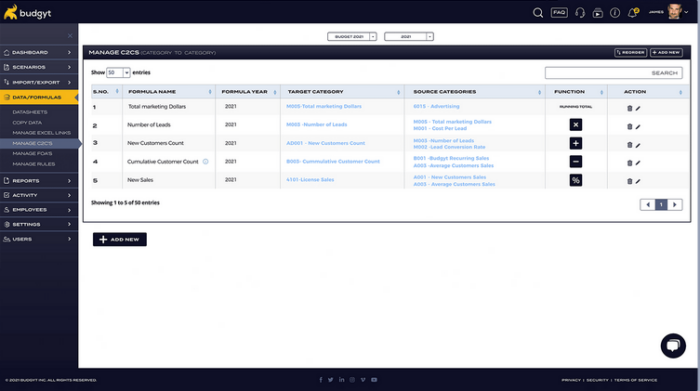Open the Facebook footer icon
The height and width of the screenshot is (391, 700).
[321, 380]
